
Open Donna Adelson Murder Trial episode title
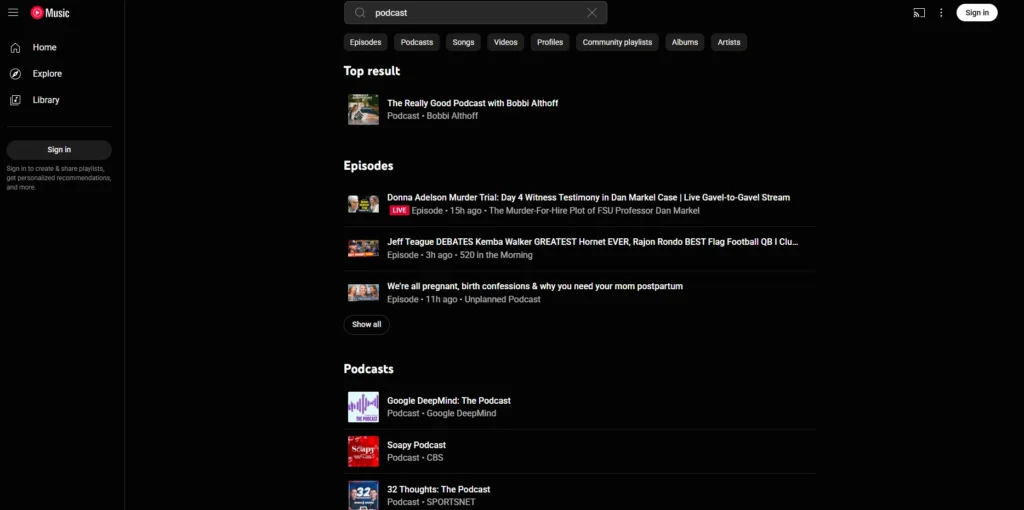(x=588, y=197)
